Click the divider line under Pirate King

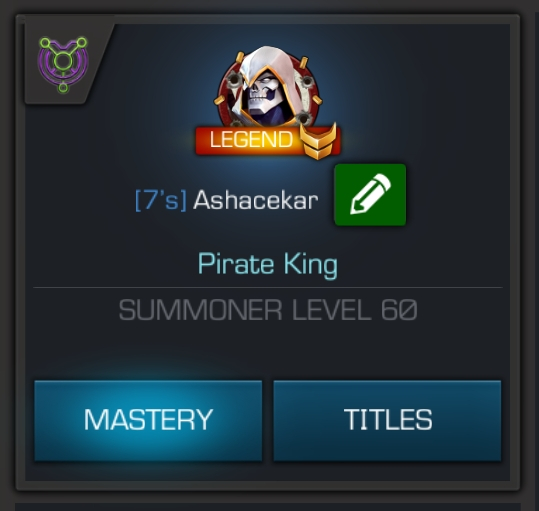pos(268,287)
